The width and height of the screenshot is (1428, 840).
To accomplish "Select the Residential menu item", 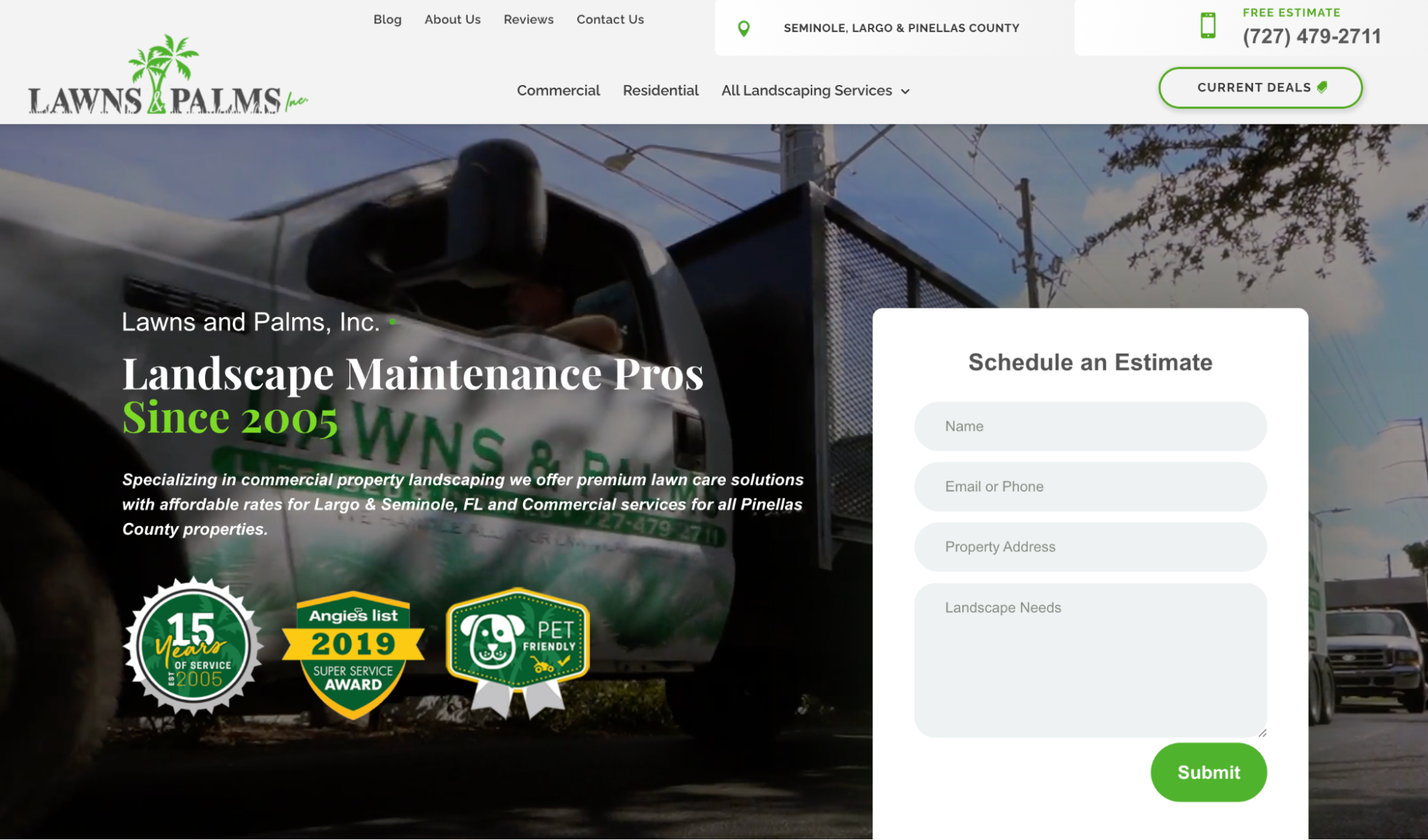I will point(660,91).
